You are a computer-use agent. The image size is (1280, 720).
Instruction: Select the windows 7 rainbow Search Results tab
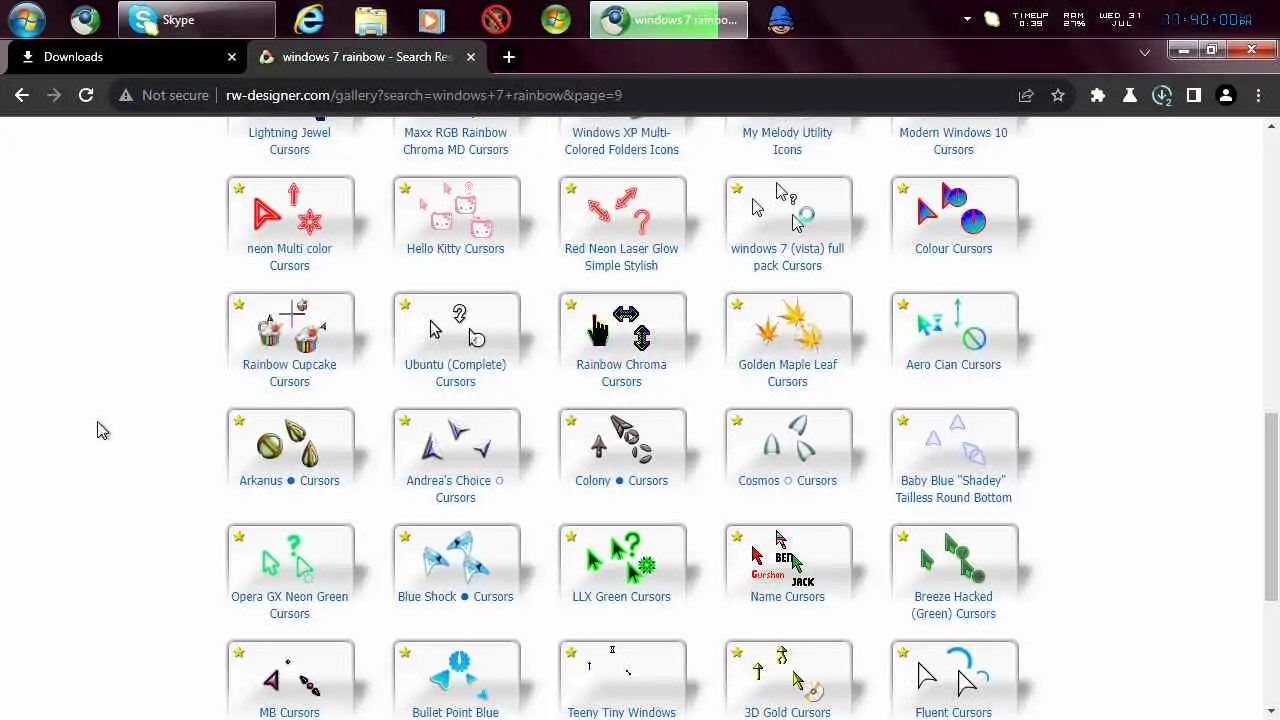[367, 57]
